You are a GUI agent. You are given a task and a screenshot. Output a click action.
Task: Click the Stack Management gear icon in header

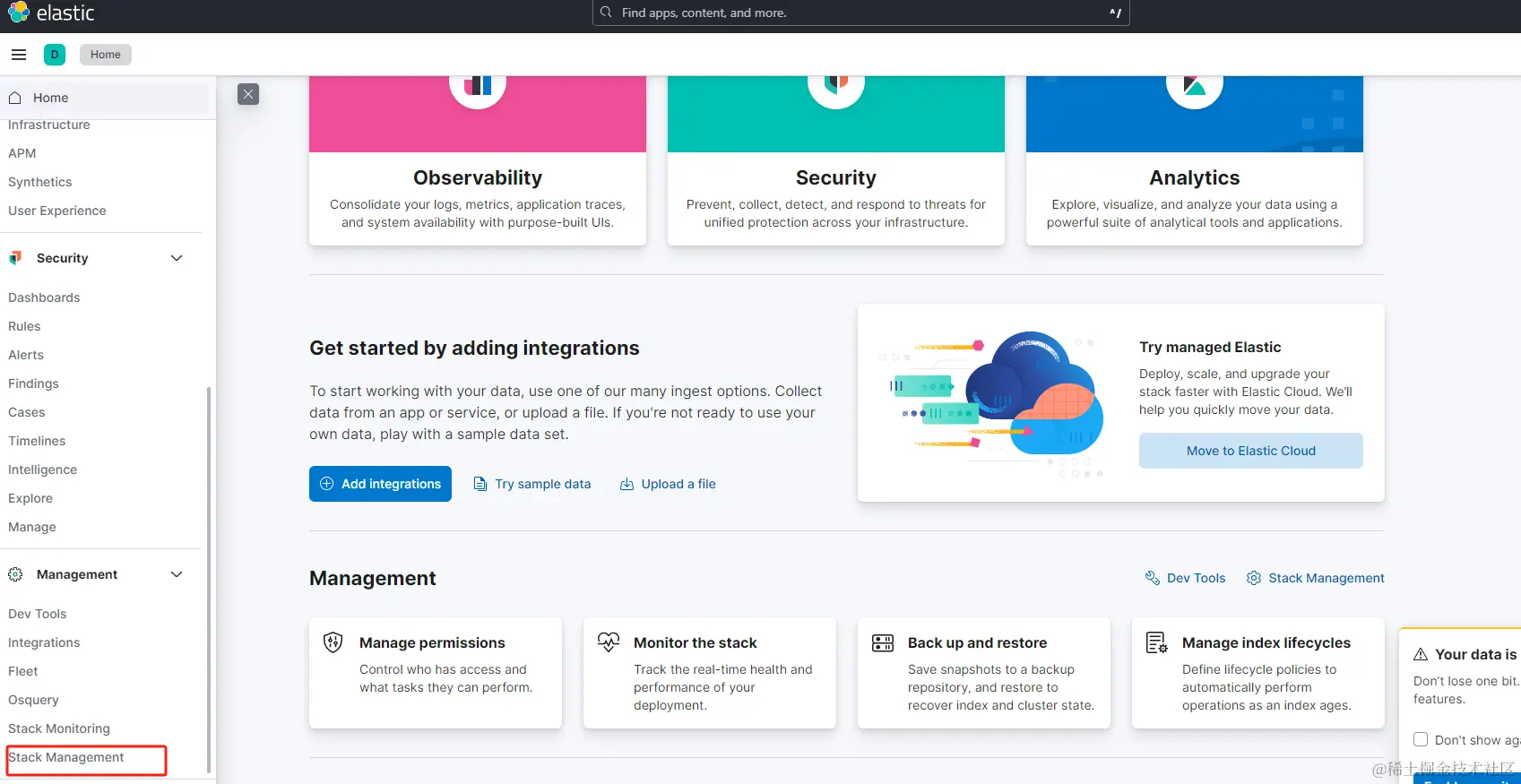(x=1254, y=578)
